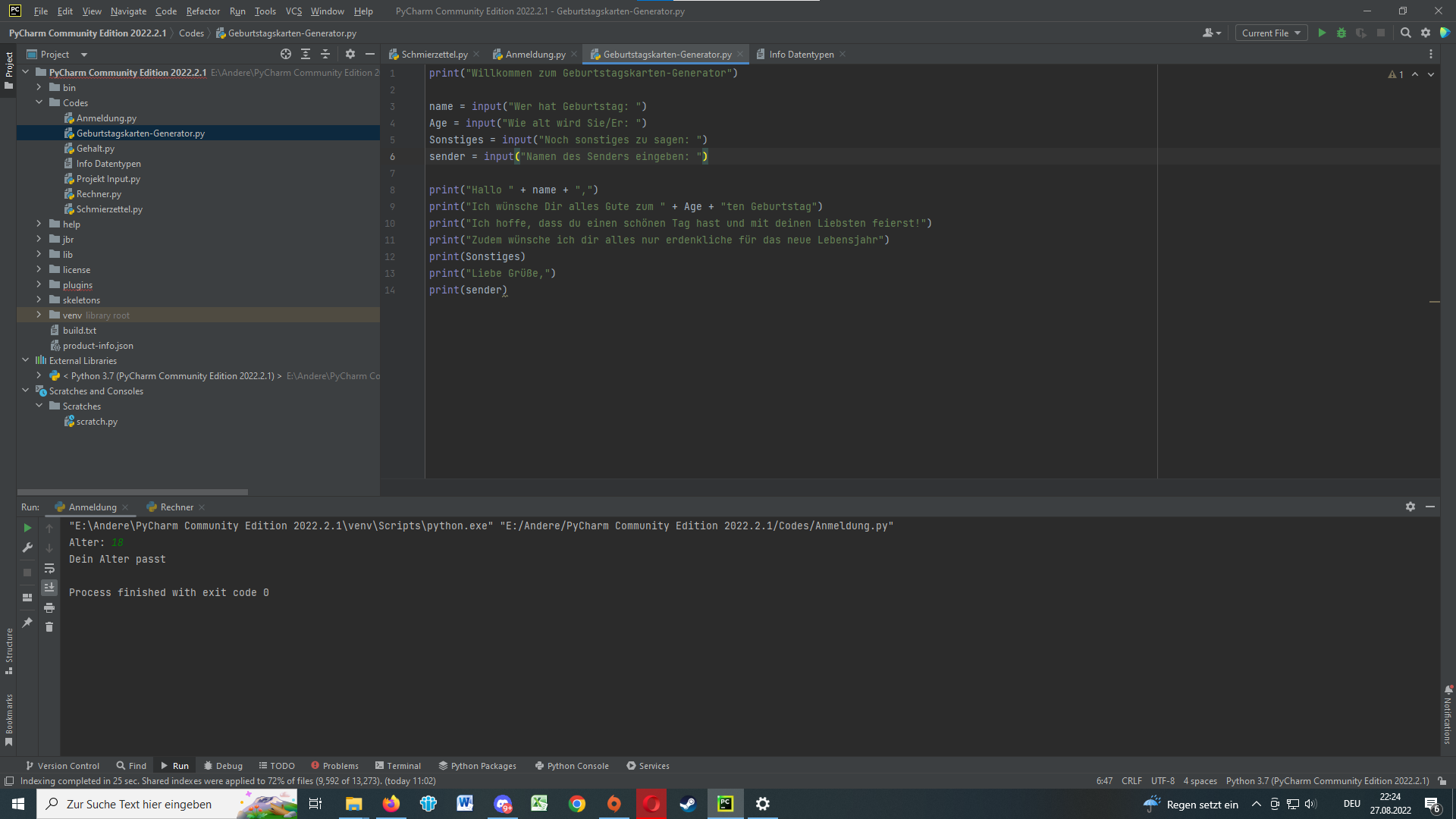
Task: Open Search Everywhere magnifier icon
Action: (x=1405, y=33)
